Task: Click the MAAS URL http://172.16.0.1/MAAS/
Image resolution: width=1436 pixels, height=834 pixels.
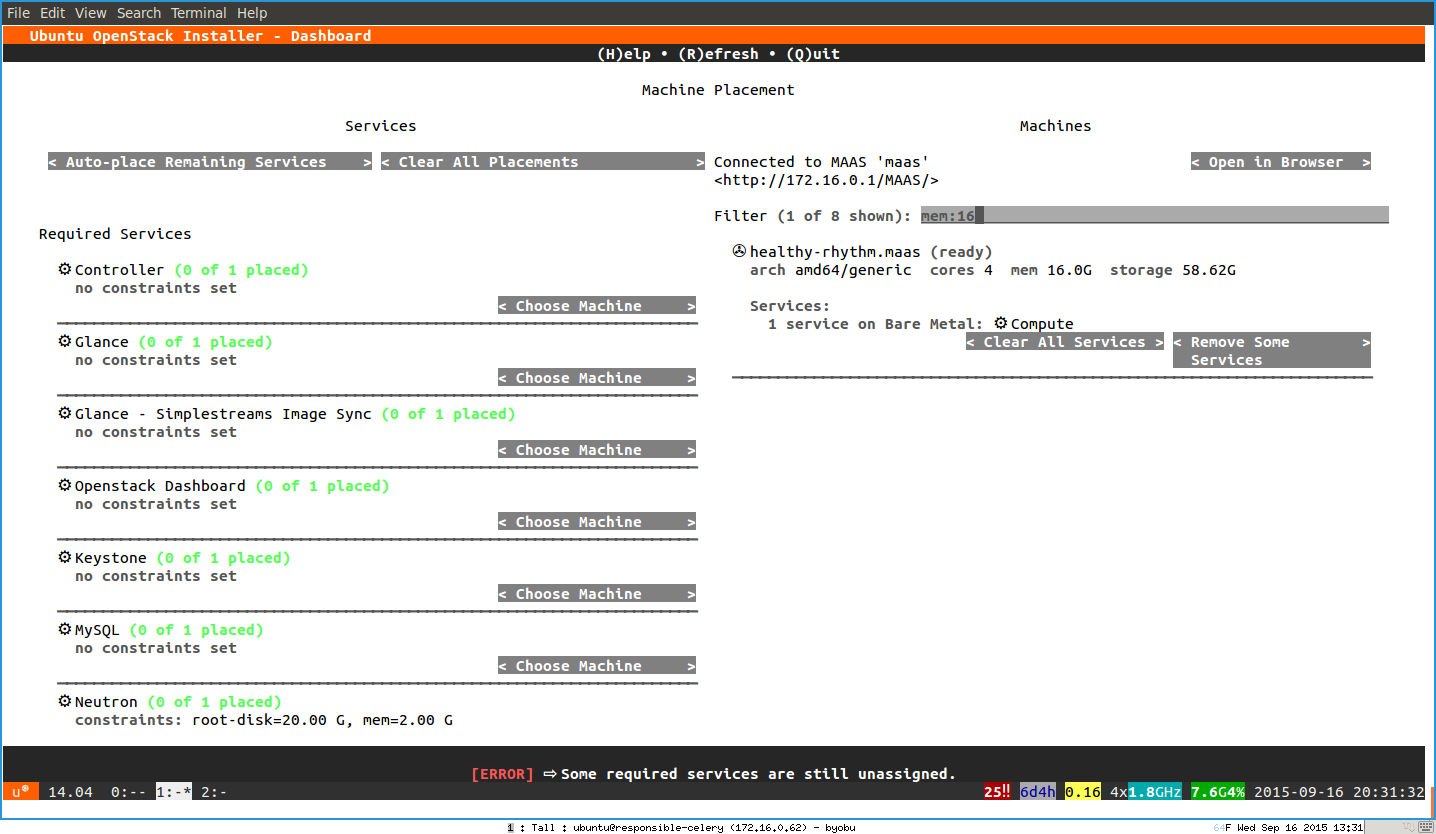Action: tap(826, 180)
